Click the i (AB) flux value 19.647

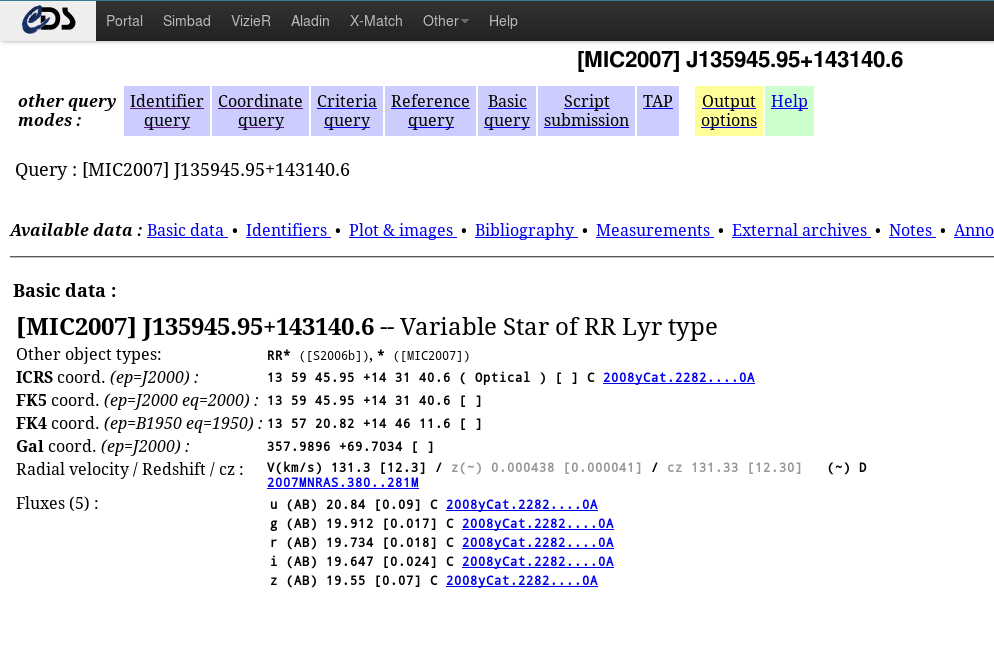click(350, 562)
